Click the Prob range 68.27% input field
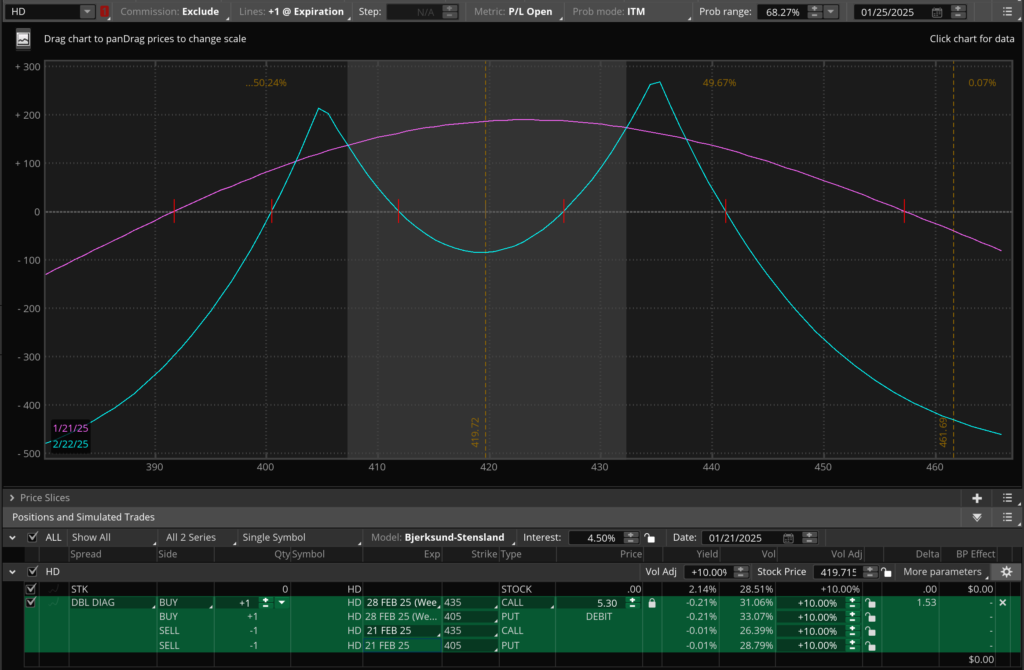Image resolution: width=1024 pixels, height=670 pixels. (782, 12)
